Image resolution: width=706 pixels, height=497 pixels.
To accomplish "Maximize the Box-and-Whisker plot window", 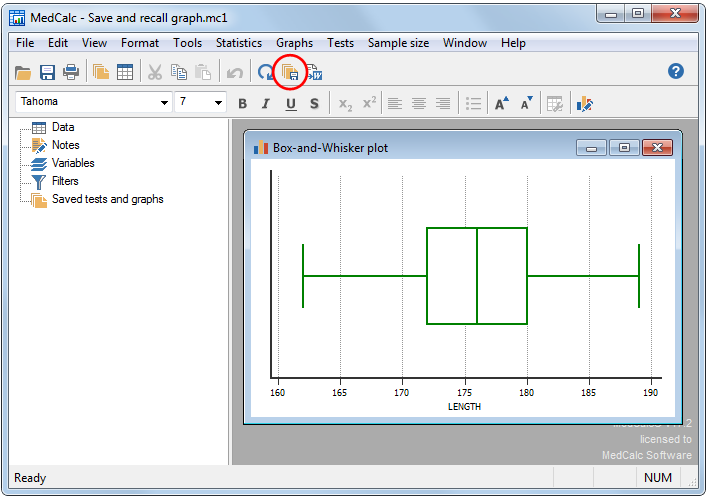I will pos(625,148).
